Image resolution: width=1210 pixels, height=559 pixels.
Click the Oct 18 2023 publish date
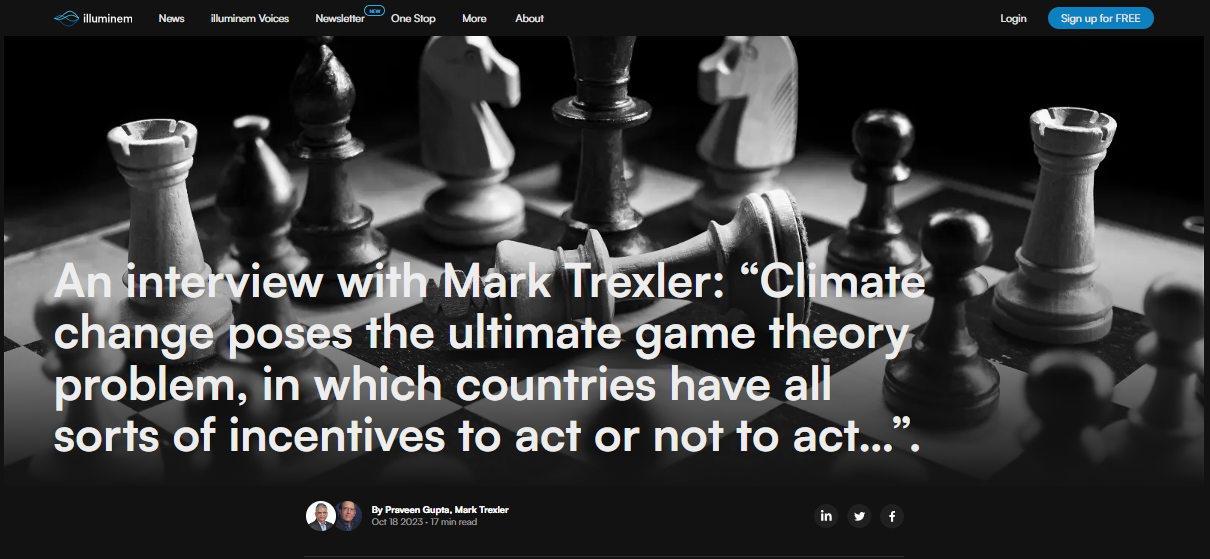[x=396, y=522]
